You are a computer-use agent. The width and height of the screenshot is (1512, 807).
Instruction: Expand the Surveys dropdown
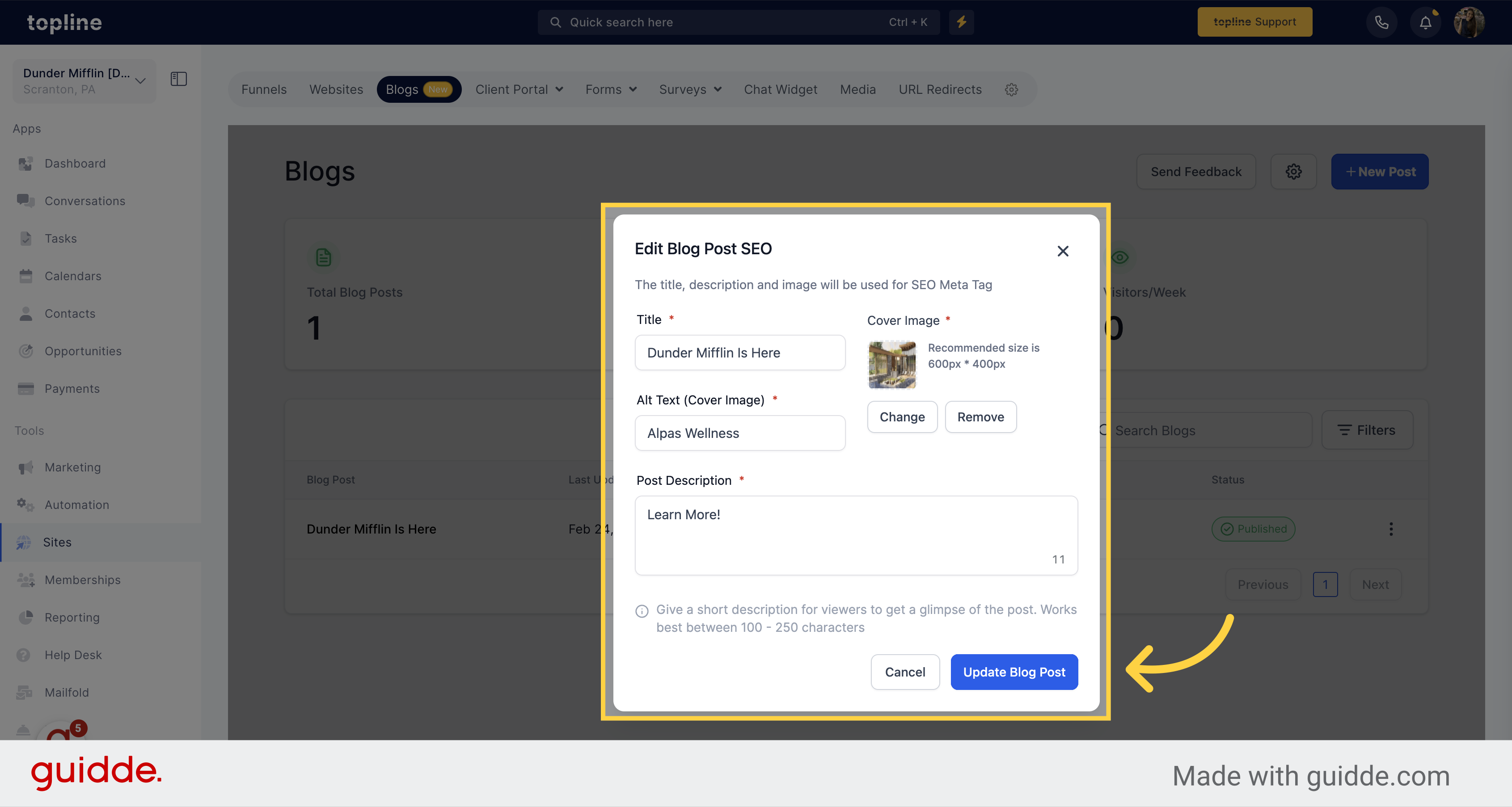pyautogui.click(x=690, y=90)
